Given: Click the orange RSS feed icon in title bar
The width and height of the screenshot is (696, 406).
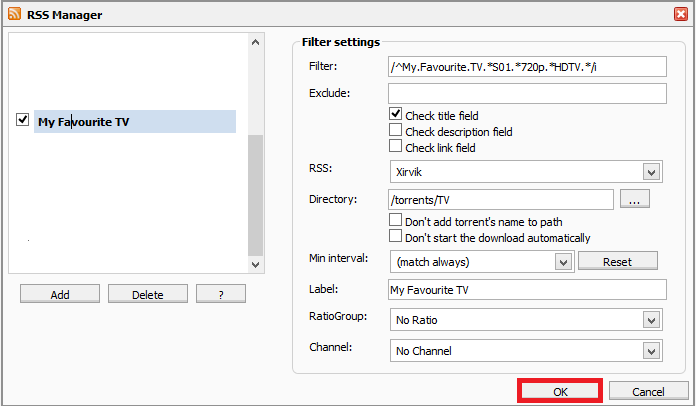Looking at the screenshot, I should click(14, 14).
